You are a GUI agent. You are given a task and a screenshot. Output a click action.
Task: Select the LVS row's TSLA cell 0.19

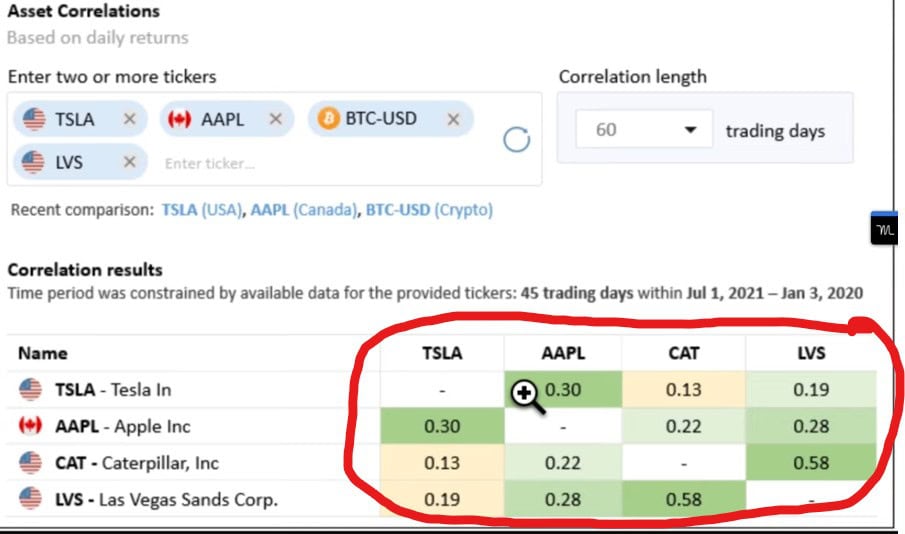(x=442, y=499)
